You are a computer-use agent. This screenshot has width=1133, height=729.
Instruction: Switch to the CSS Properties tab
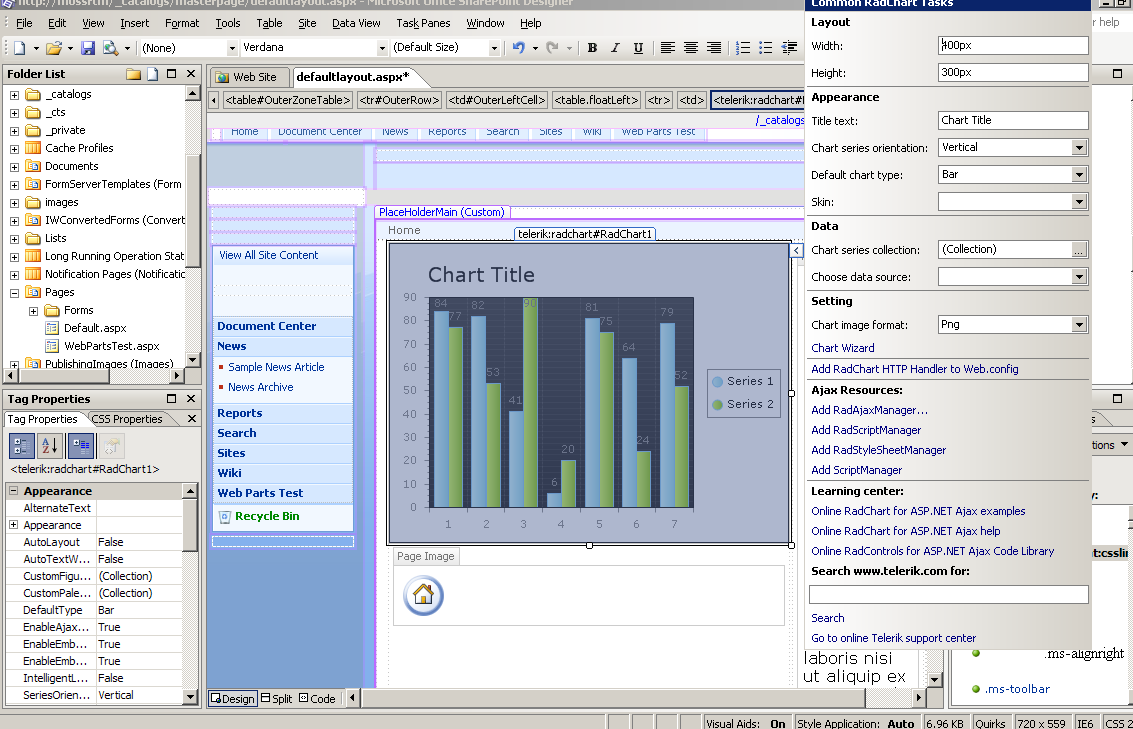127,419
